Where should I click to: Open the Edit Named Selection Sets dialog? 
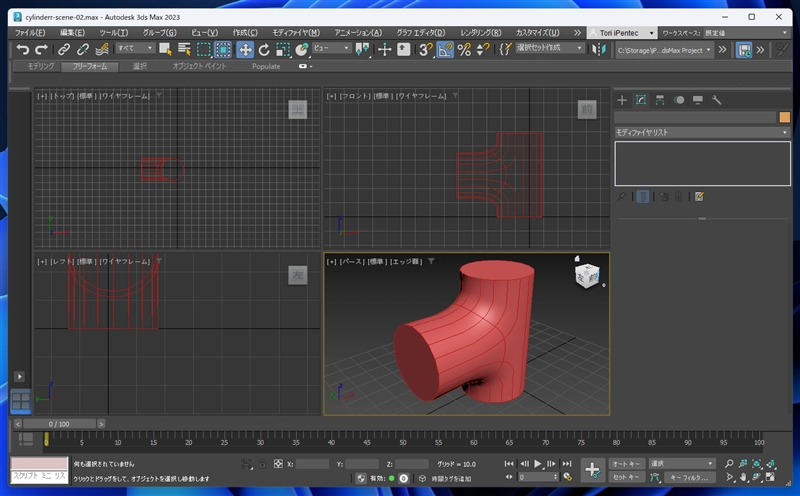point(505,49)
